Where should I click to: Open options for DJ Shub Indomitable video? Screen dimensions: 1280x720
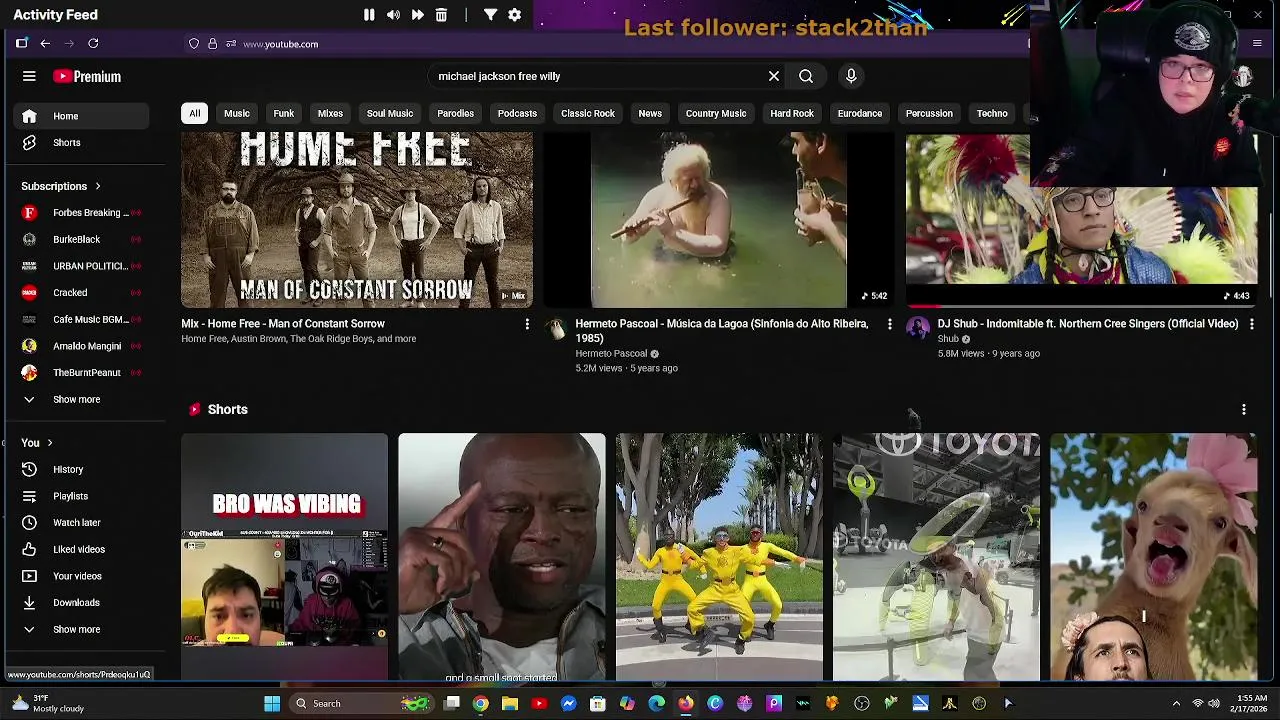pyautogui.click(x=1251, y=324)
